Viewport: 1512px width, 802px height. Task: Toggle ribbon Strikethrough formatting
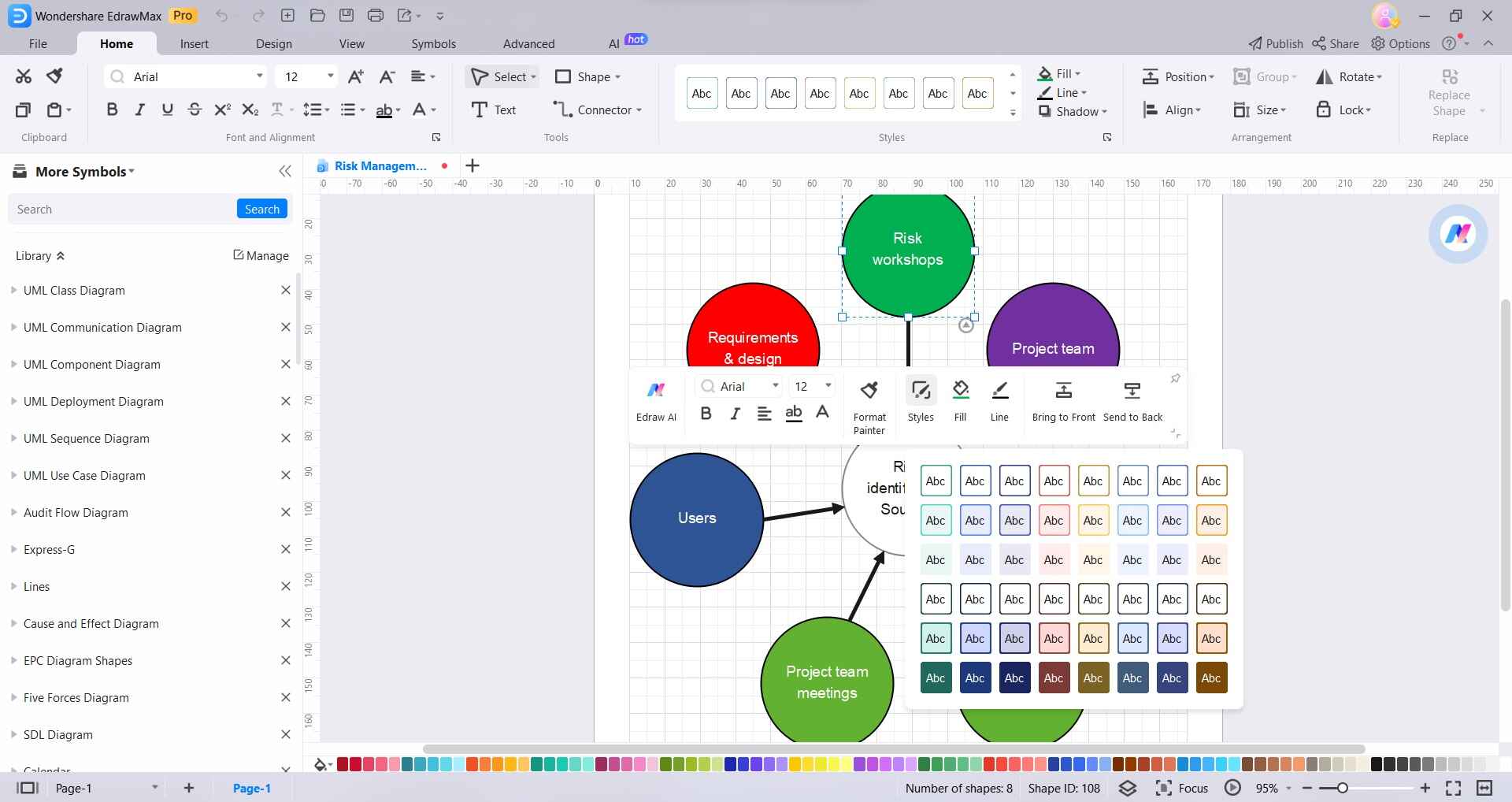point(195,110)
